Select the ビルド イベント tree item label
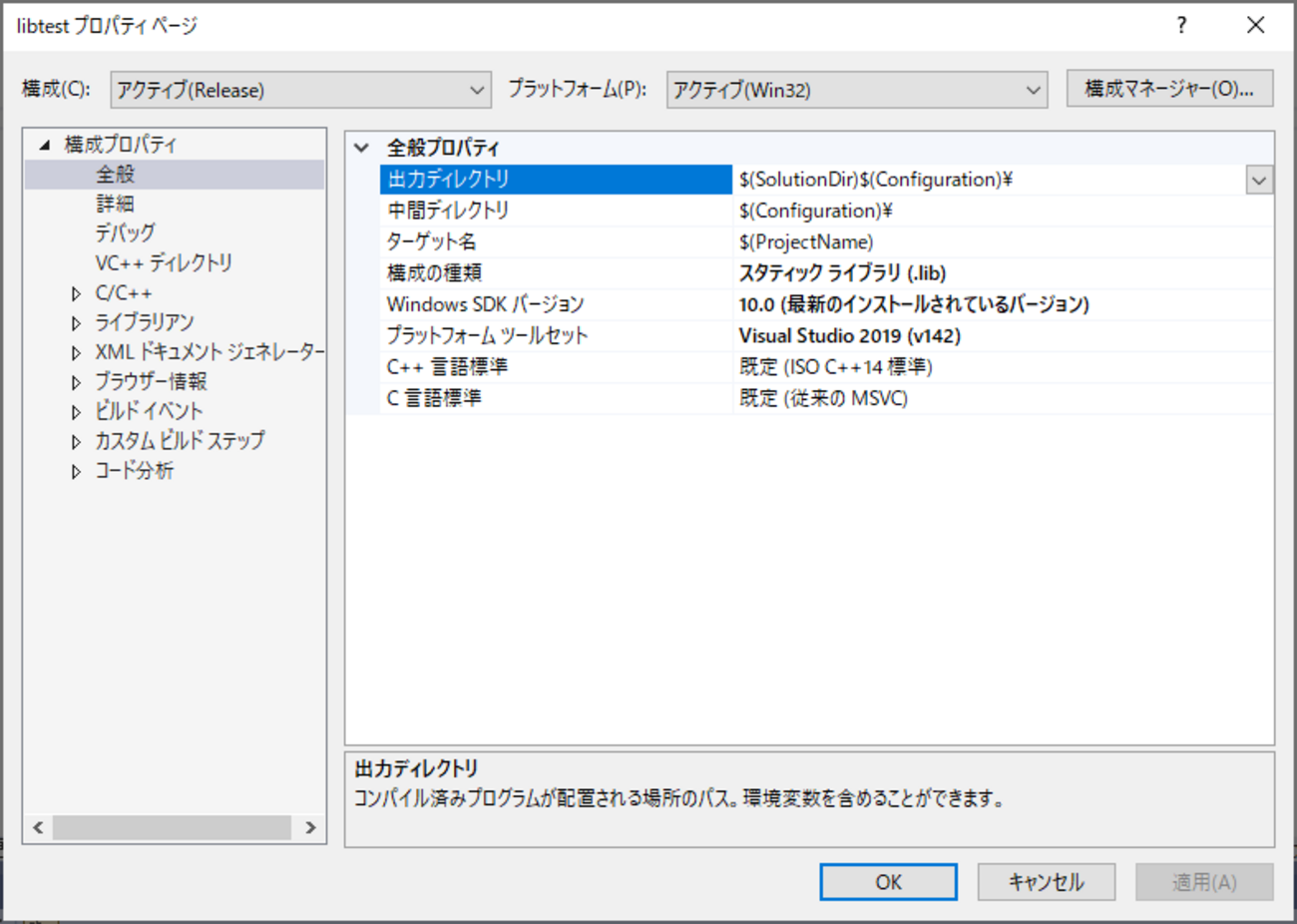 [149, 411]
